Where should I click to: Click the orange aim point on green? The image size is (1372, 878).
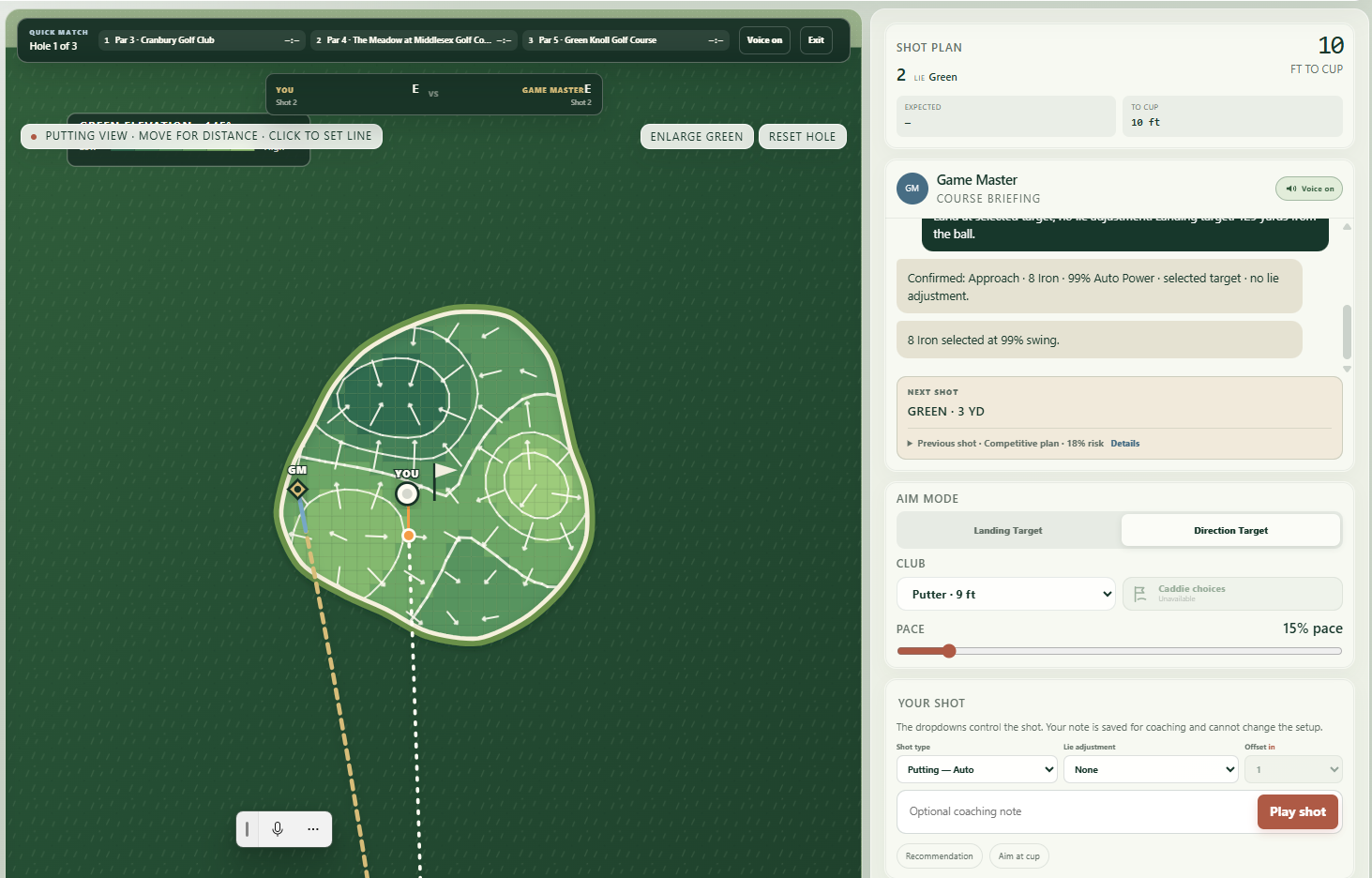coord(409,535)
